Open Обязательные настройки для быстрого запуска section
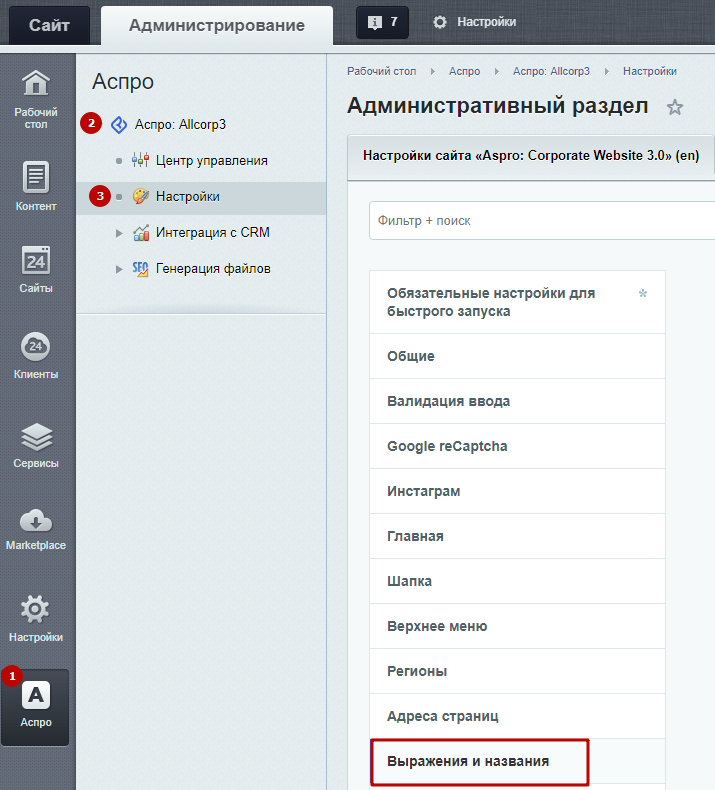 (x=517, y=302)
